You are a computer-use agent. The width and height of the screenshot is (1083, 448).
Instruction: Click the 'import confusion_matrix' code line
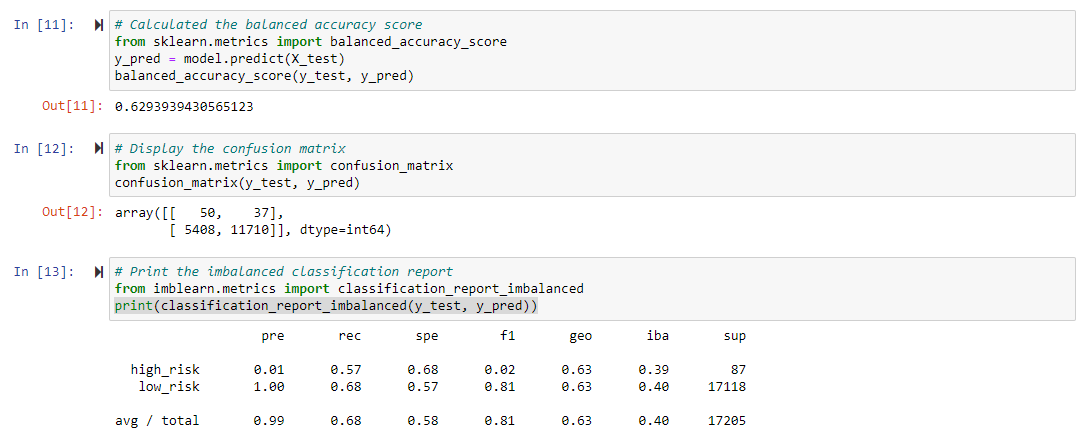(284, 166)
